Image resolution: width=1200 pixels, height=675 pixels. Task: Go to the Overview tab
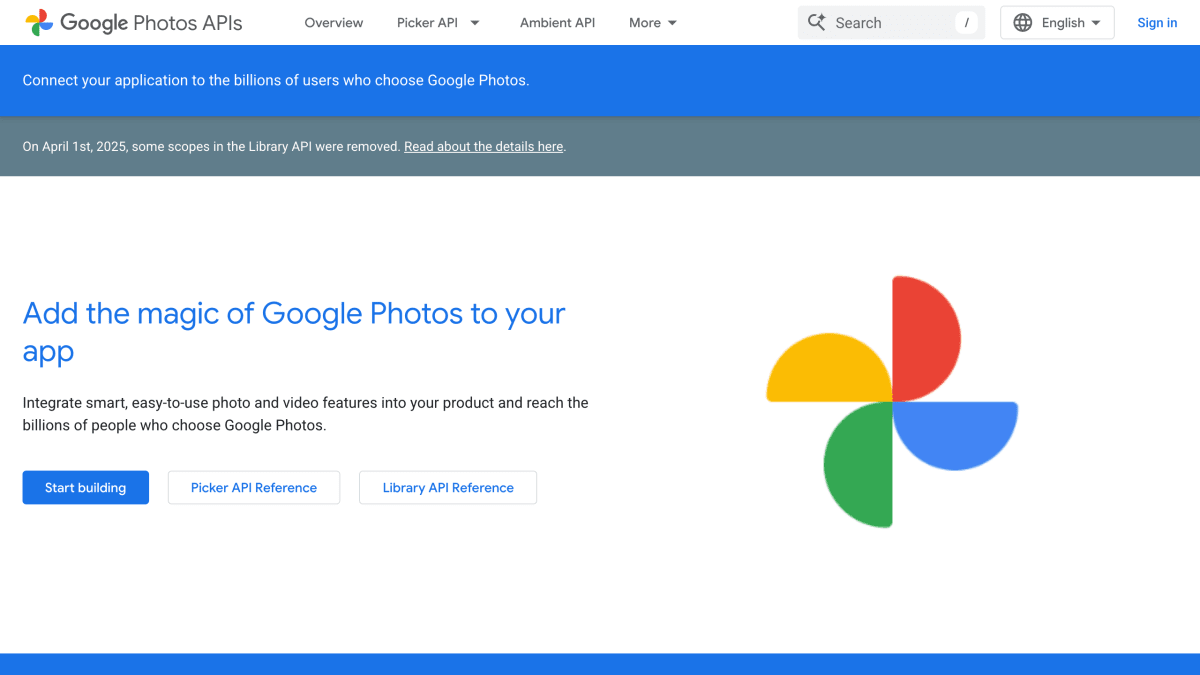point(334,22)
